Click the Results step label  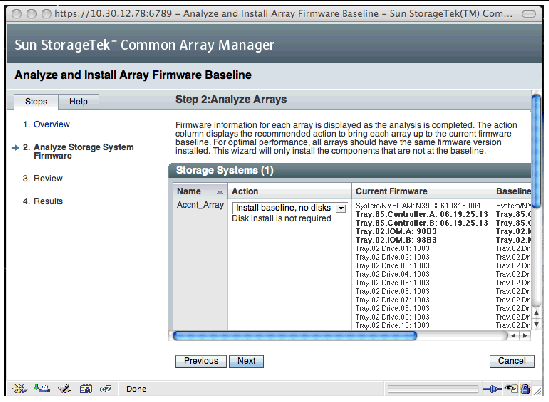48,201
